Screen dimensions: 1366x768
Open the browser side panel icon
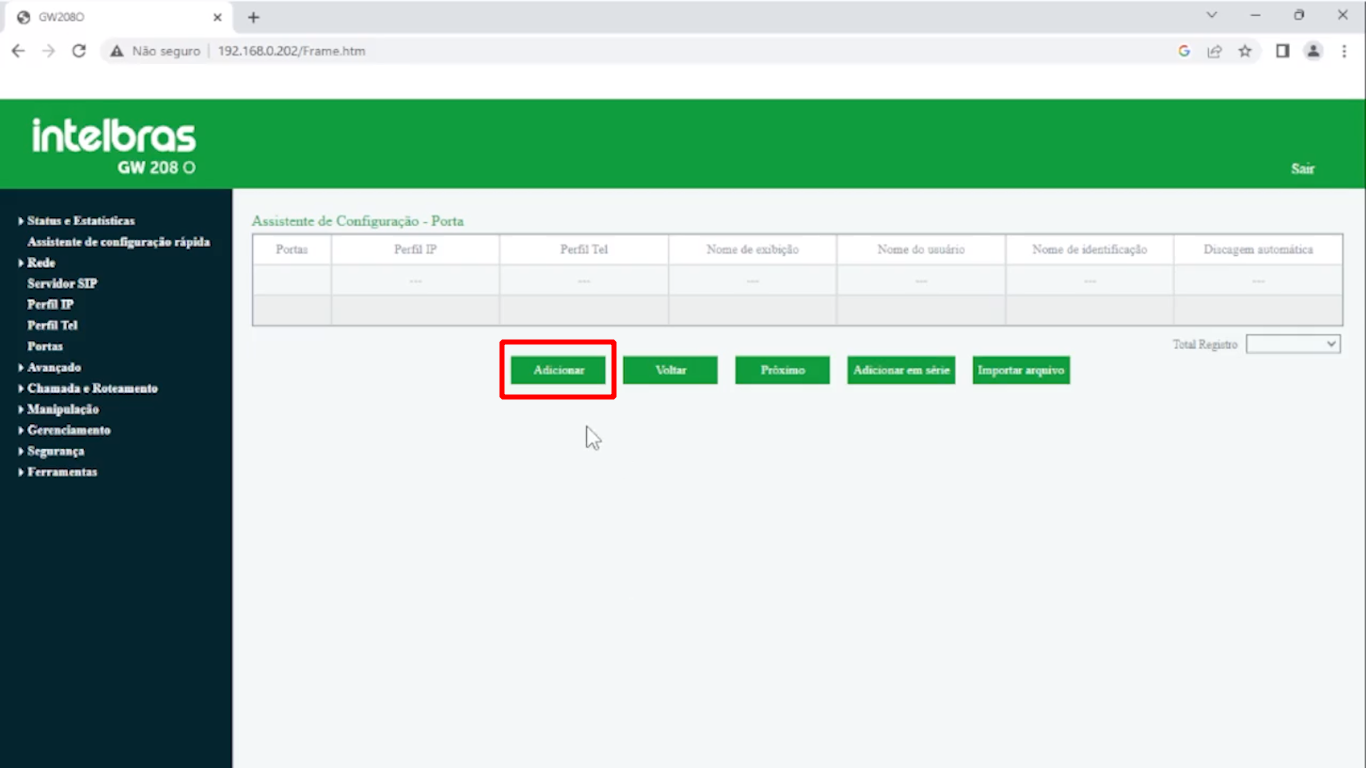coord(1283,51)
